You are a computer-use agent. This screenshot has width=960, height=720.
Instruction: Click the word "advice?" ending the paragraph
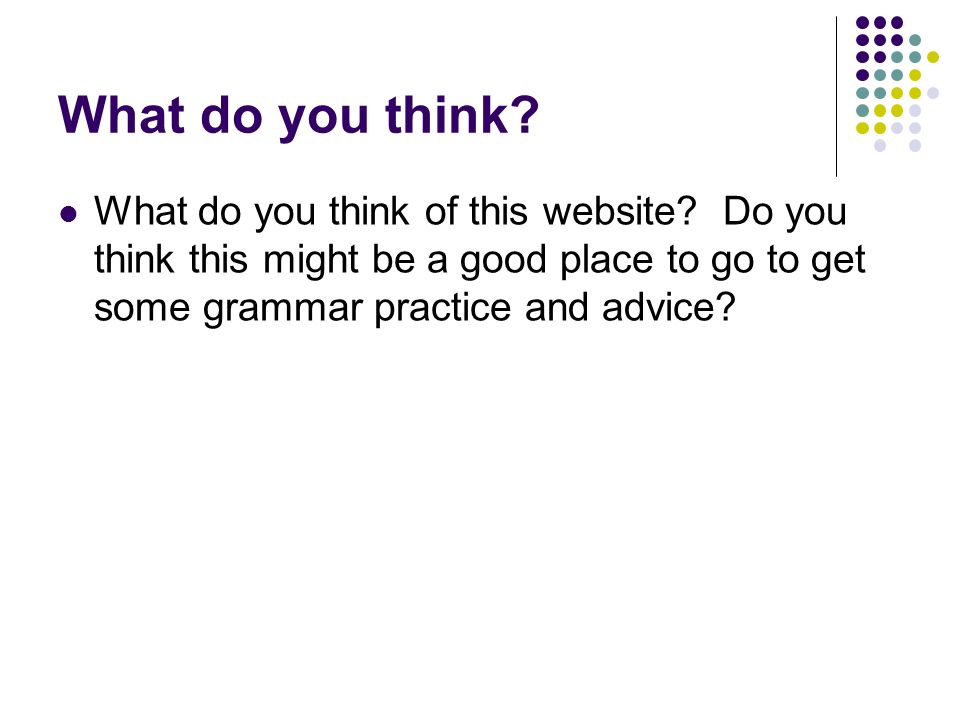[x=668, y=307]
